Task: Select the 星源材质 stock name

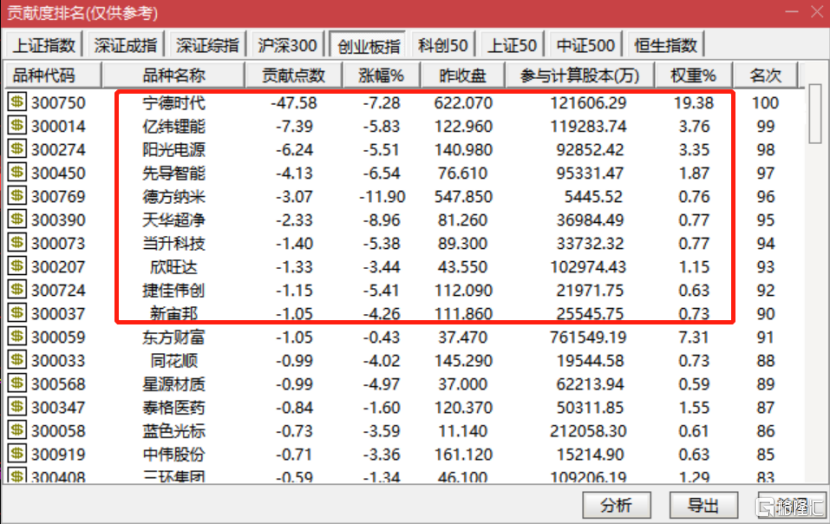Action: click(x=174, y=384)
